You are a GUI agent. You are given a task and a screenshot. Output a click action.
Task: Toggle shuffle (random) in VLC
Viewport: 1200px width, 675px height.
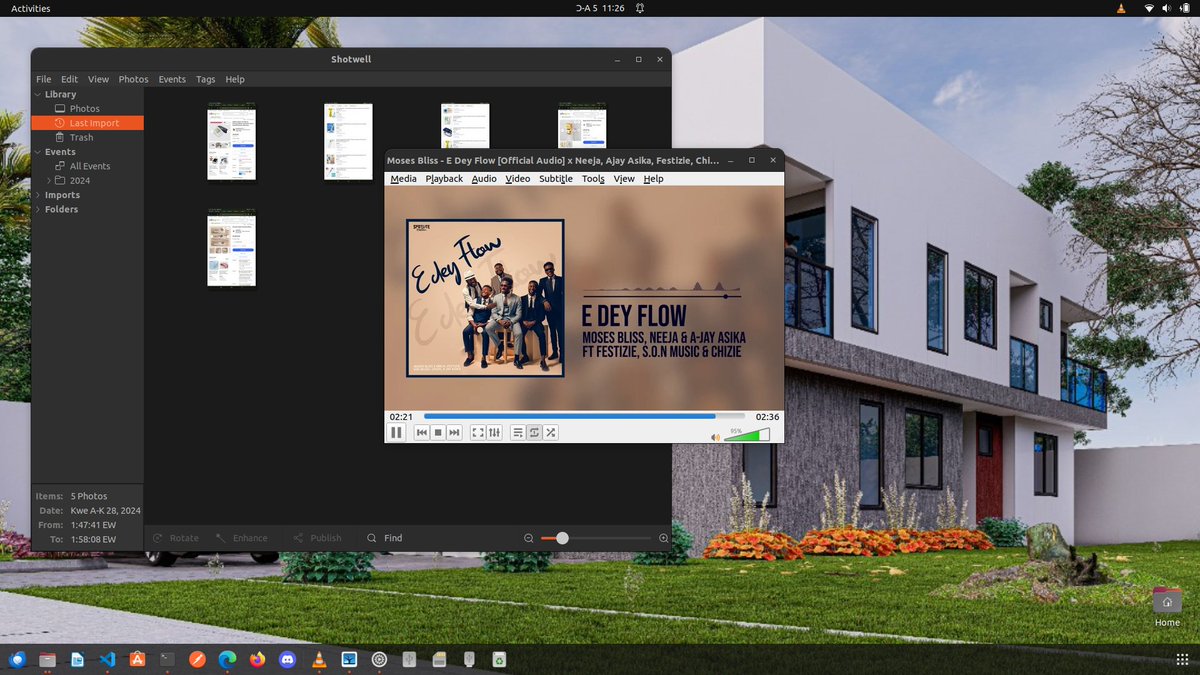point(550,432)
